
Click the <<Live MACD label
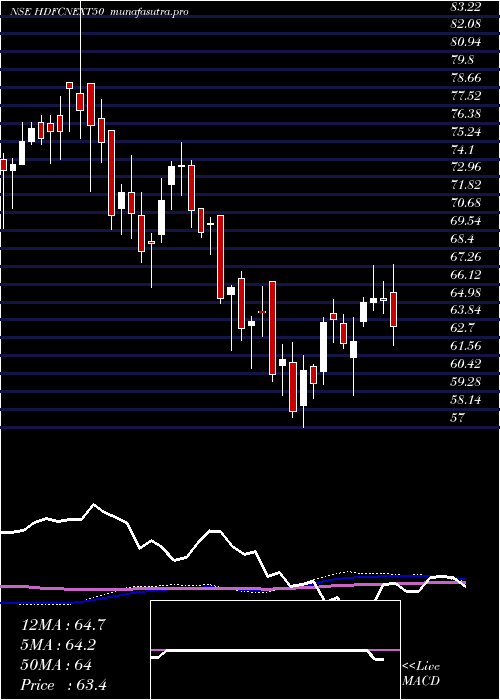pyautogui.click(x=421, y=674)
